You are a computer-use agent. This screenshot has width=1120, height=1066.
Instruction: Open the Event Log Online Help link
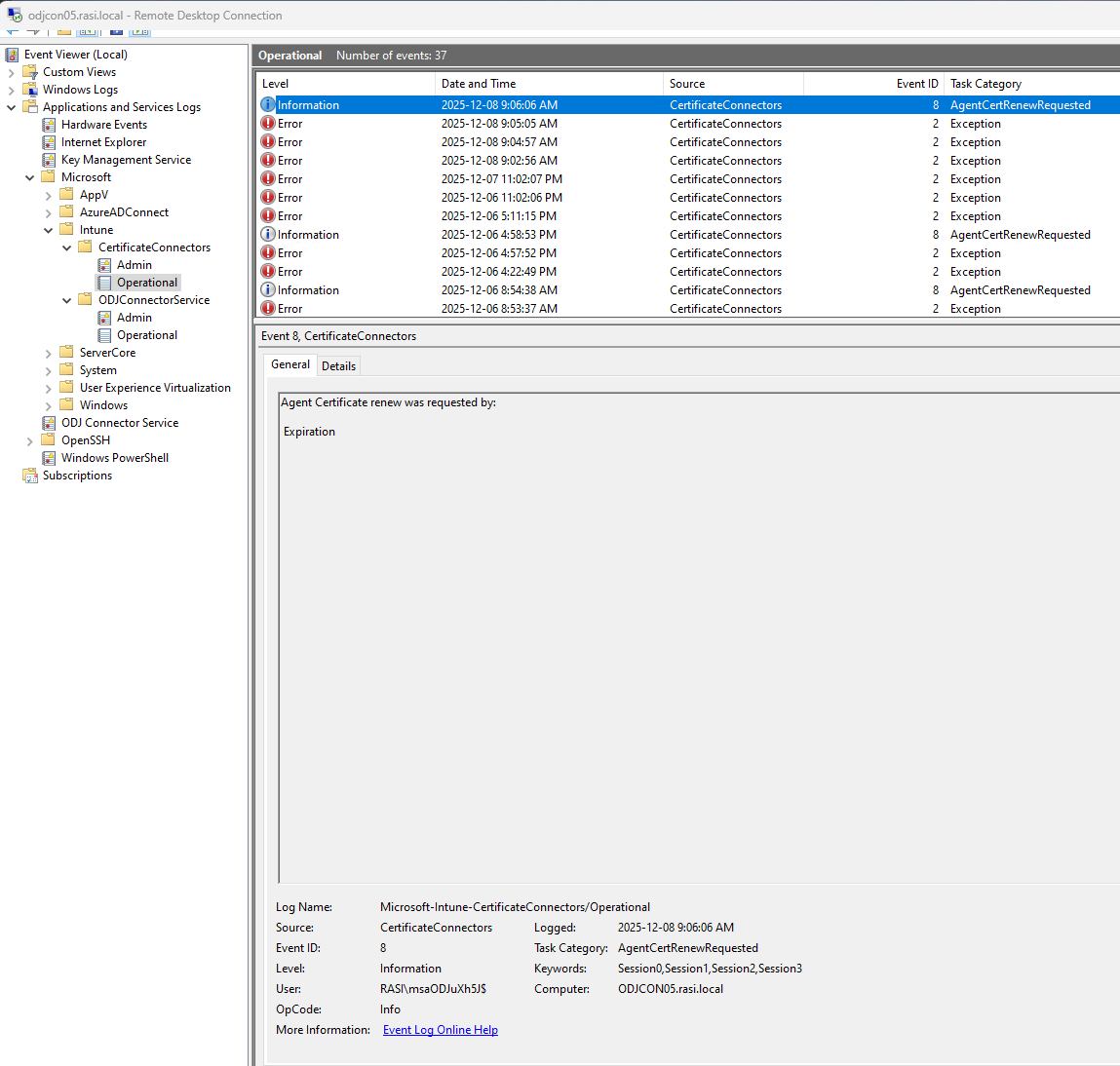[440, 1030]
